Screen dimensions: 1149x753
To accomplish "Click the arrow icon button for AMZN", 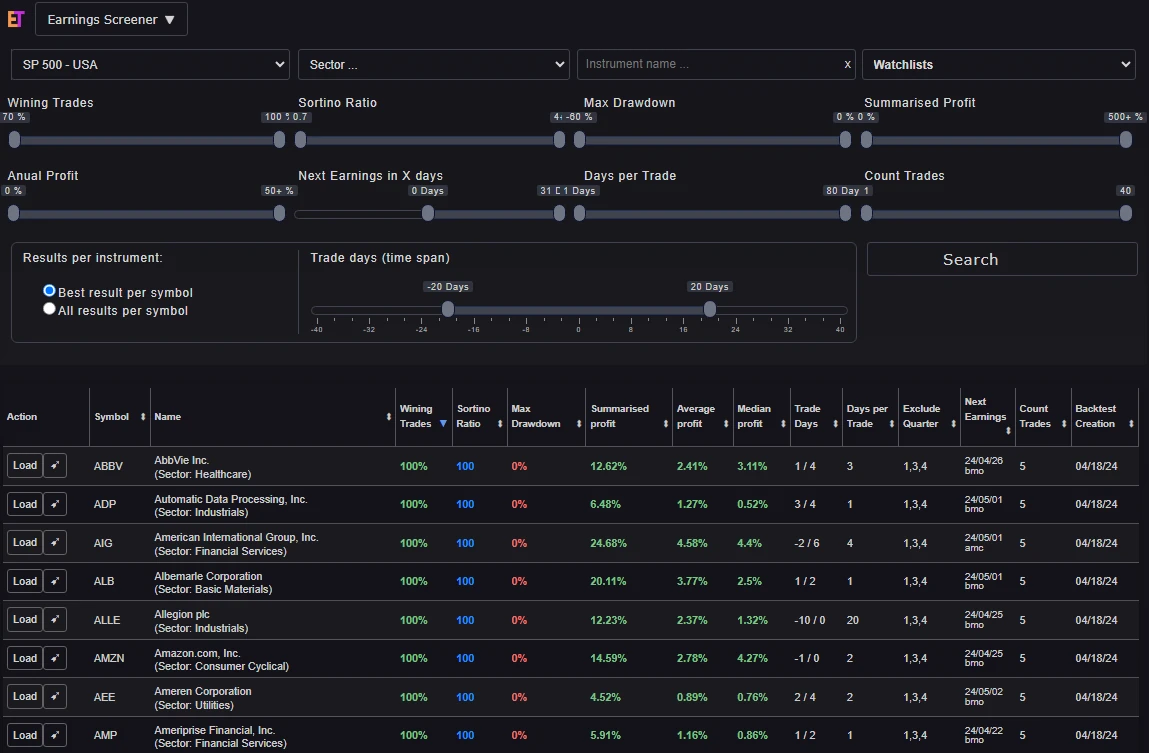I will pos(55,658).
